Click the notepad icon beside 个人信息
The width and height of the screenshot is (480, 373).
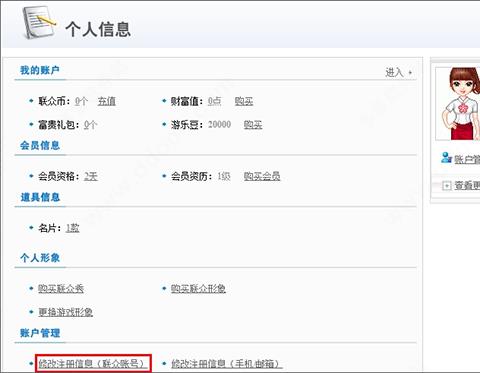pyautogui.click(x=39, y=22)
